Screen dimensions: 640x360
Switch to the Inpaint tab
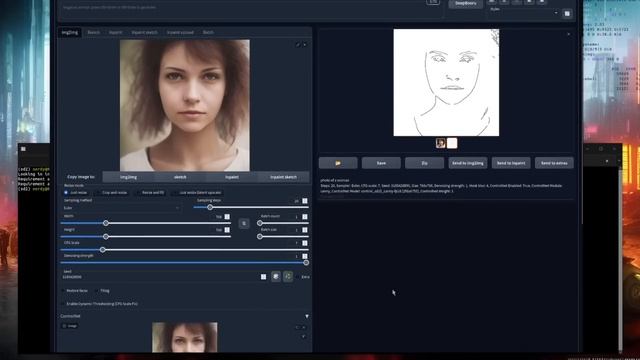[x=116, y=32]
